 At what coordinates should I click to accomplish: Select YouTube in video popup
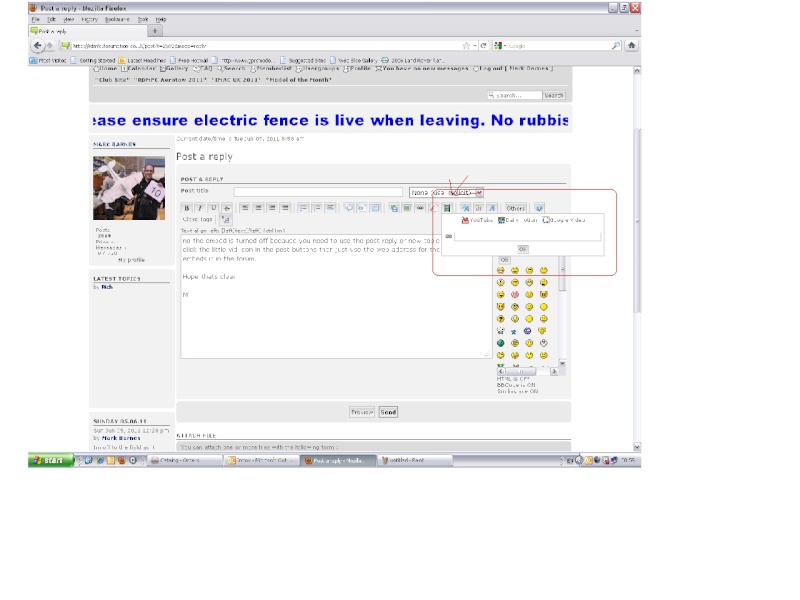click(477, 220)
